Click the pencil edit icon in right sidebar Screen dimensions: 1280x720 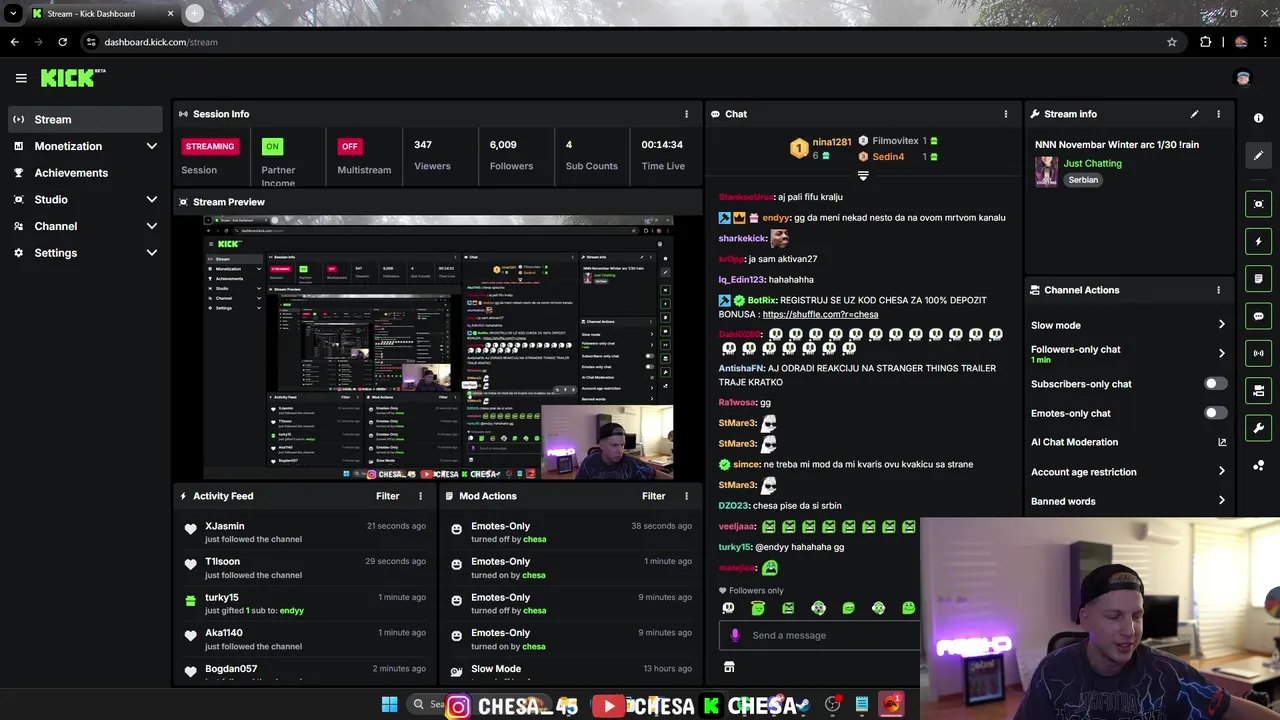coord(1259,155)
